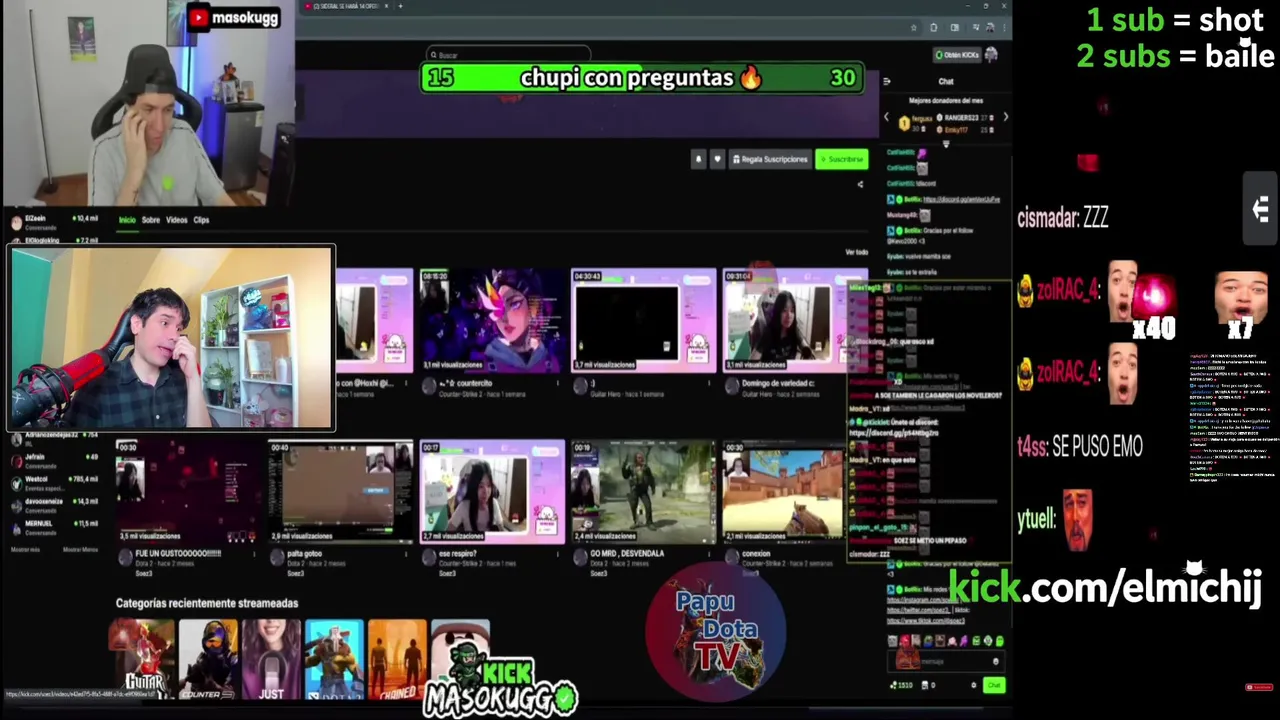Click the Mostrar Menos link in the sidebar
Image resolution: width=1280 pixels, height=720 pixels.
pos(80,549)
